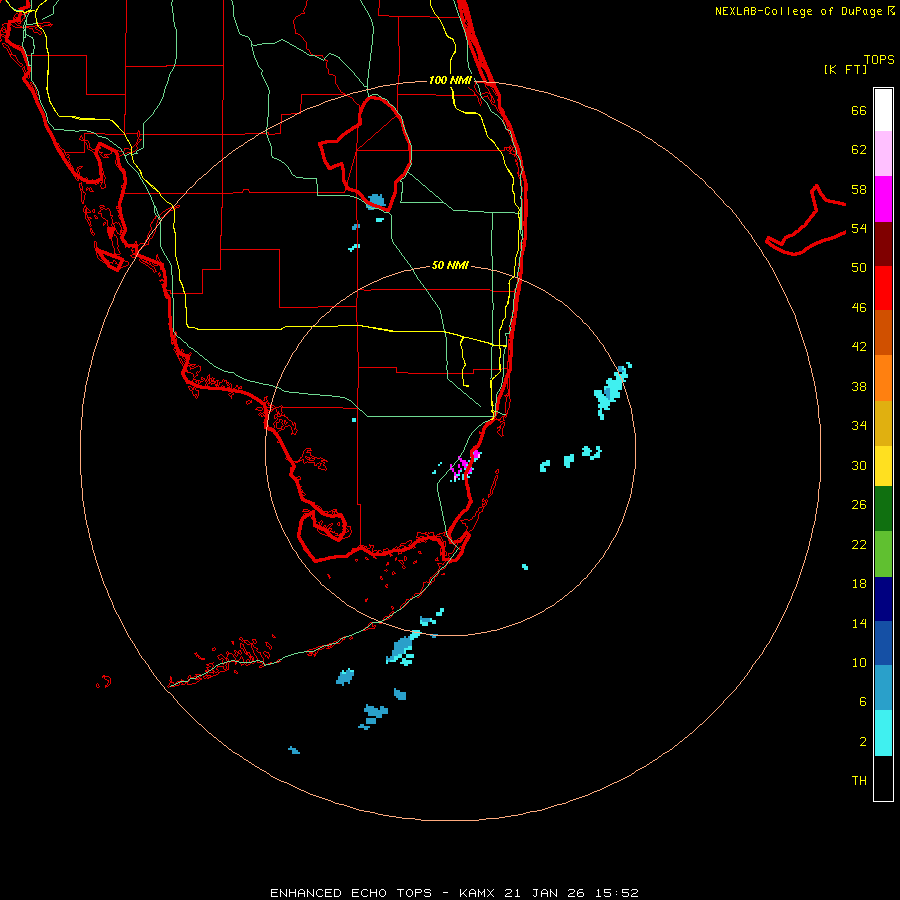Click the 100 NMI range ring label

click(451, 80)
